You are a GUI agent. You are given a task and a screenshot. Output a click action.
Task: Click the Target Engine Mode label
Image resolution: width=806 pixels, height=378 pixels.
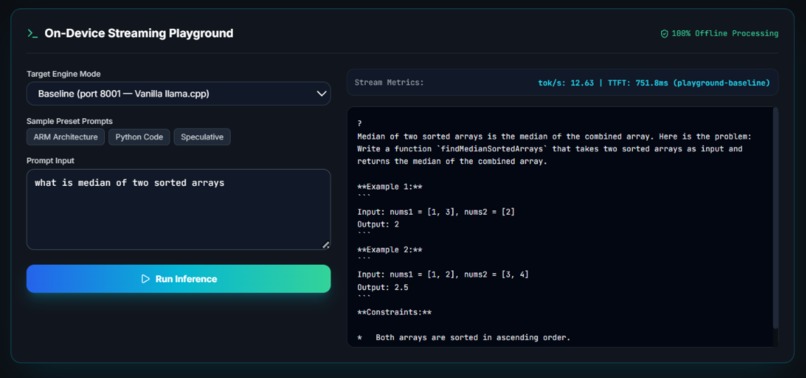pyautogui.click(x=64, y=74)
